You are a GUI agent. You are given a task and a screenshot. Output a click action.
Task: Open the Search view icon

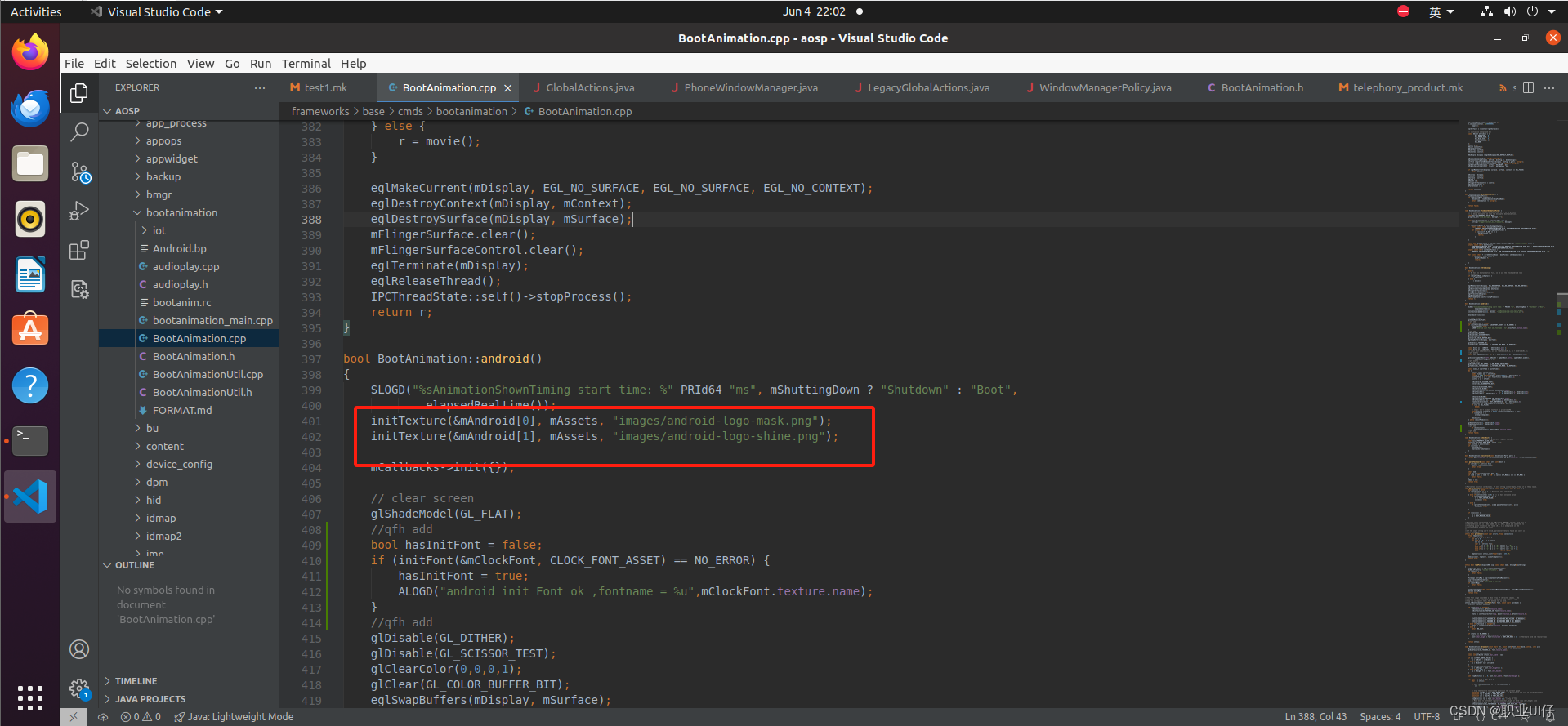coord(79,131)
